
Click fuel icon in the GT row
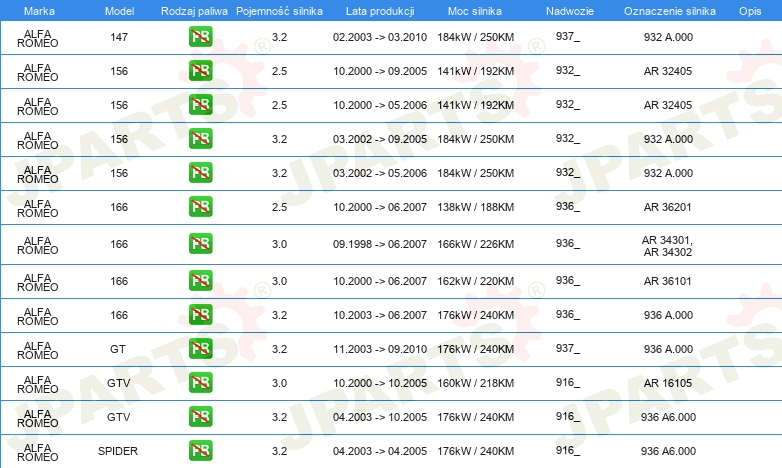point(200,349)
